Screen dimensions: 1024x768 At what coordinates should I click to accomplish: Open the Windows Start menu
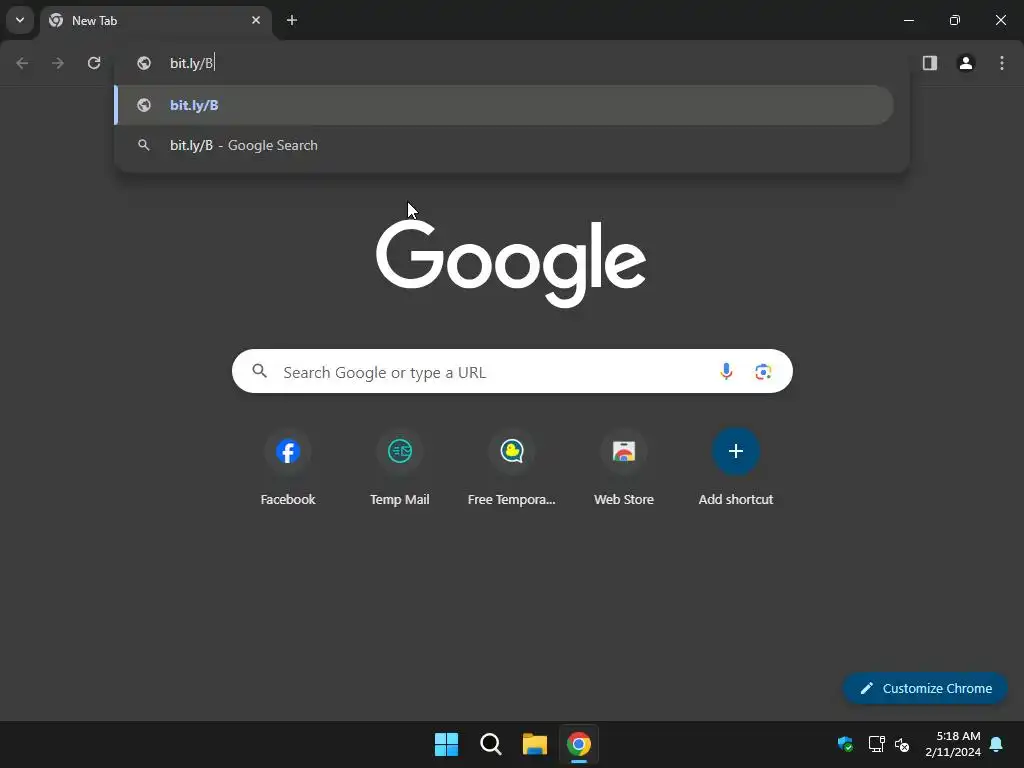click(x=447, y=744)
